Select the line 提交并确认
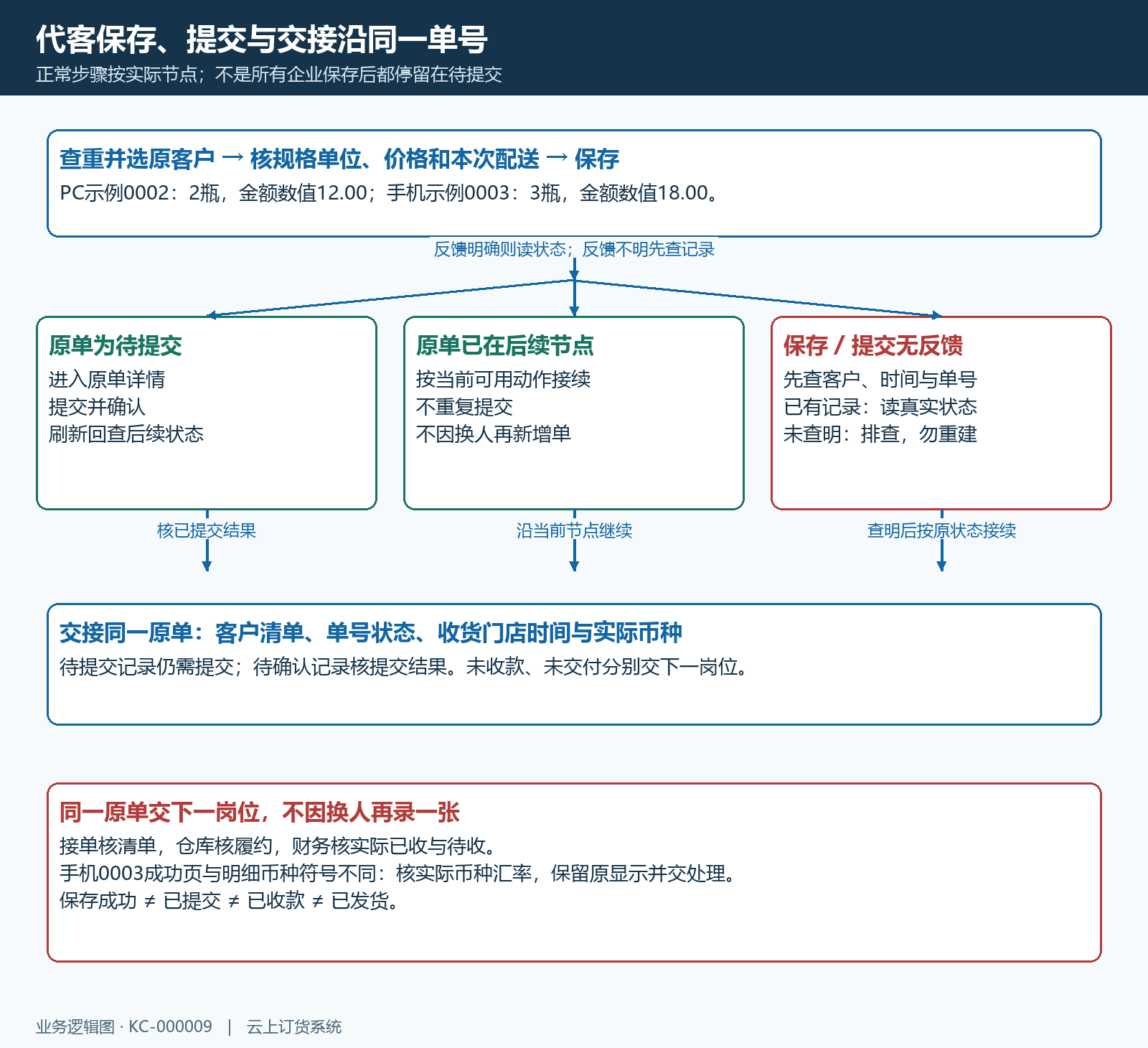Viewport: 1148px width, 1048px height. coord(98,406)
